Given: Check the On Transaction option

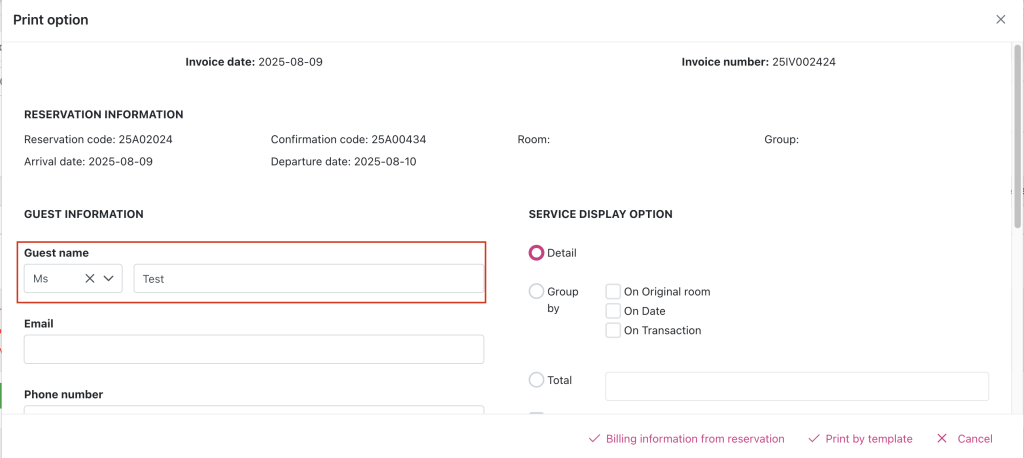Looking at the screenshot, I should pos(614,330).
